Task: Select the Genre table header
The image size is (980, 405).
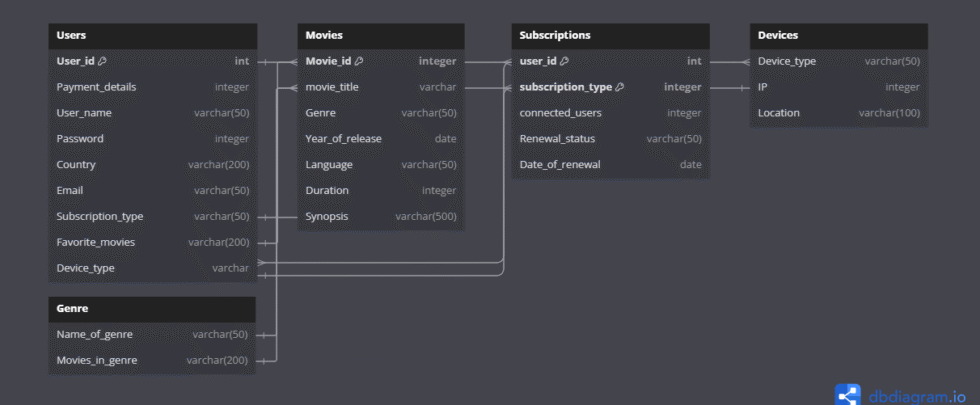Action: (x=152, y=309)
